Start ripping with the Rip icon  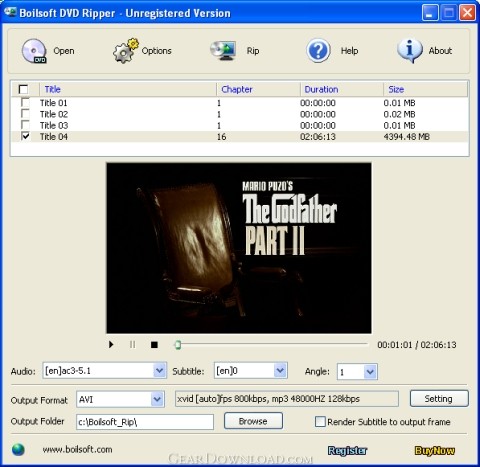tap(223, 51)
